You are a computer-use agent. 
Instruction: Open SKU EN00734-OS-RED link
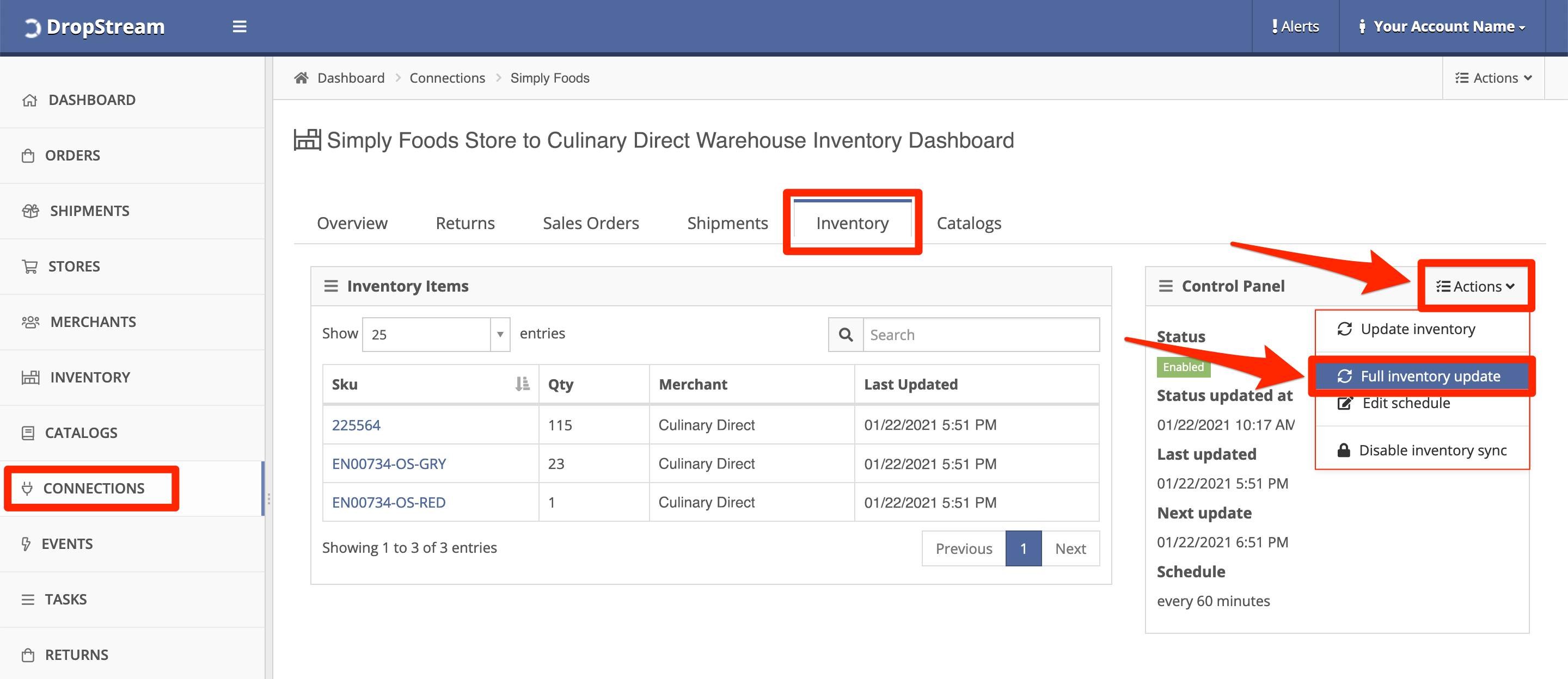tap(388, 503)
